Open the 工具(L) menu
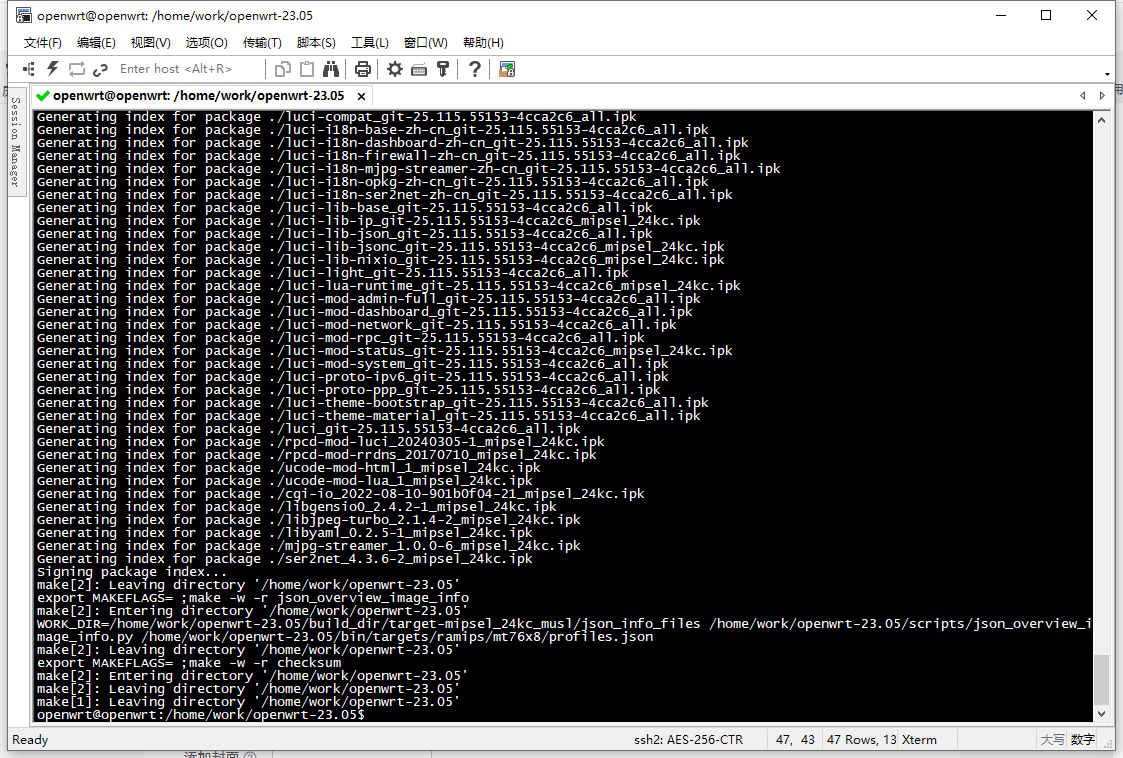 point(370,43)
